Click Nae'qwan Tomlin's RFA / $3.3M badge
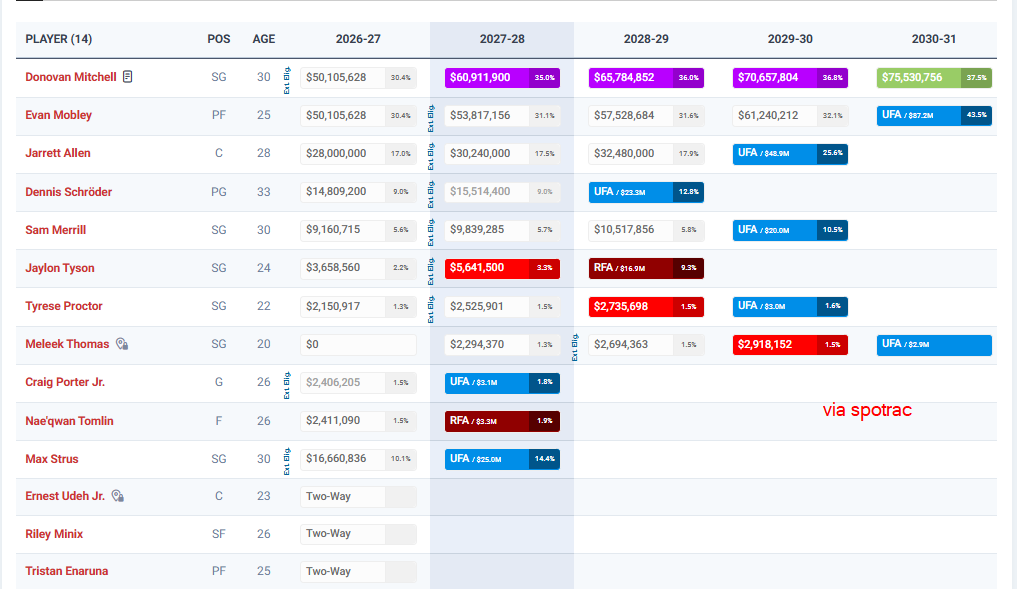 [502, 421]
